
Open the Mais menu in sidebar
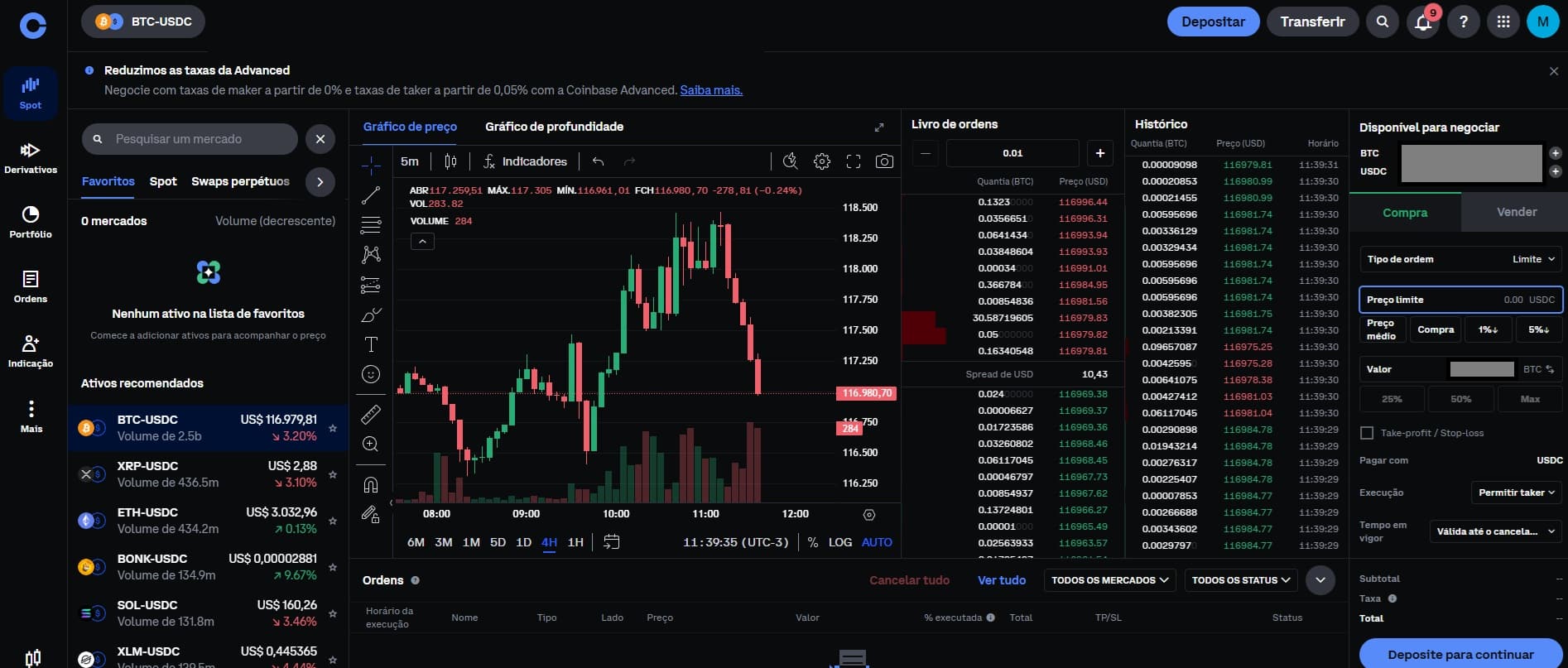(31, 416)
